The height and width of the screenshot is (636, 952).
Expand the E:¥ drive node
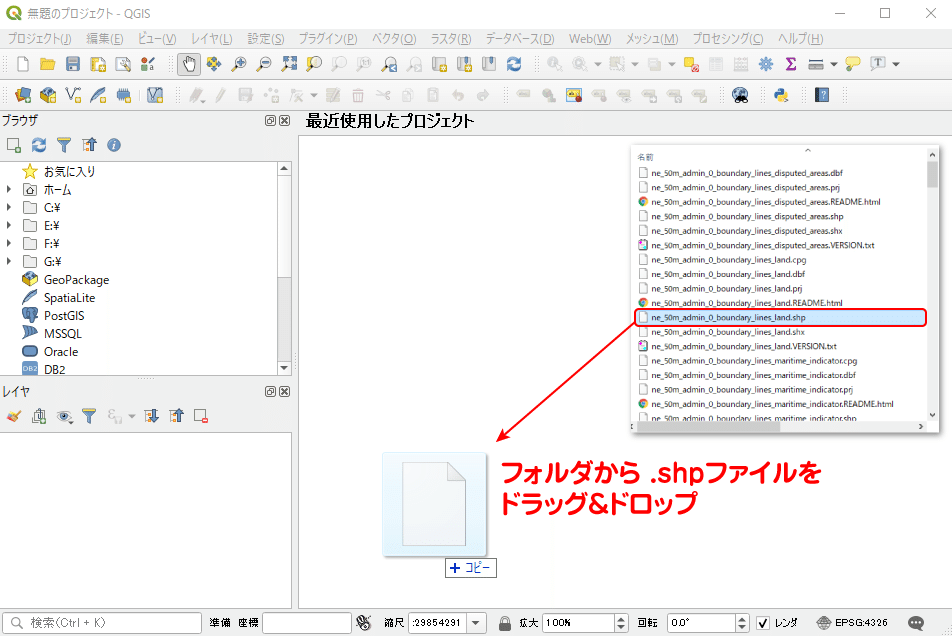(8, 225)
